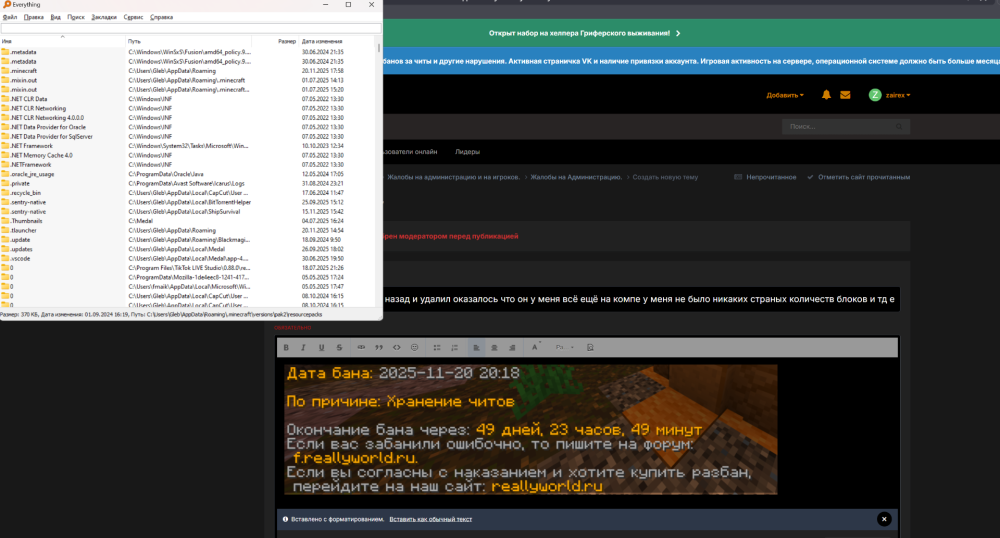The height and width of the screenshot is (538, 1000).
Task: Select the .oracle_jre_usage folder
Action: tap(188, 174)
